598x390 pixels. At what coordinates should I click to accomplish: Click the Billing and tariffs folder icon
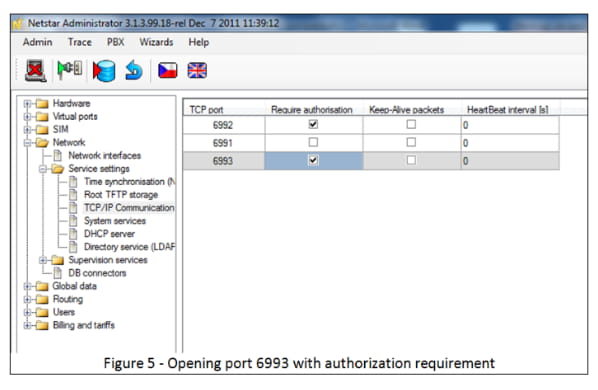pyautogui.click(x=42, y=326)
